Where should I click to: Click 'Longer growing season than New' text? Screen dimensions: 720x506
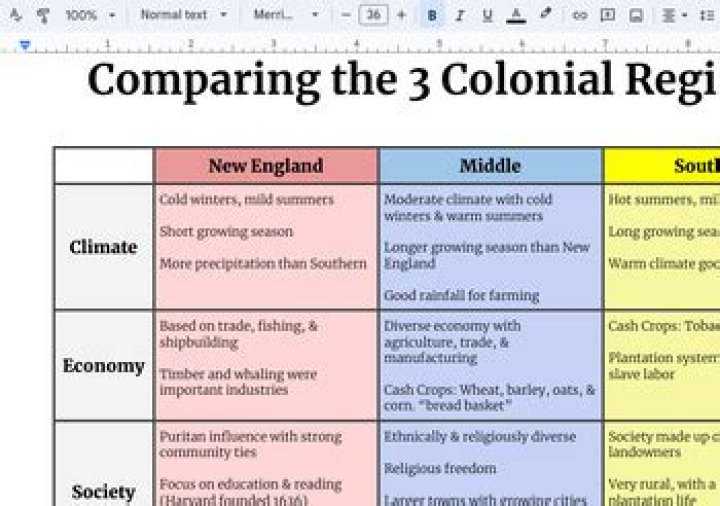click(x=487, y=247)
